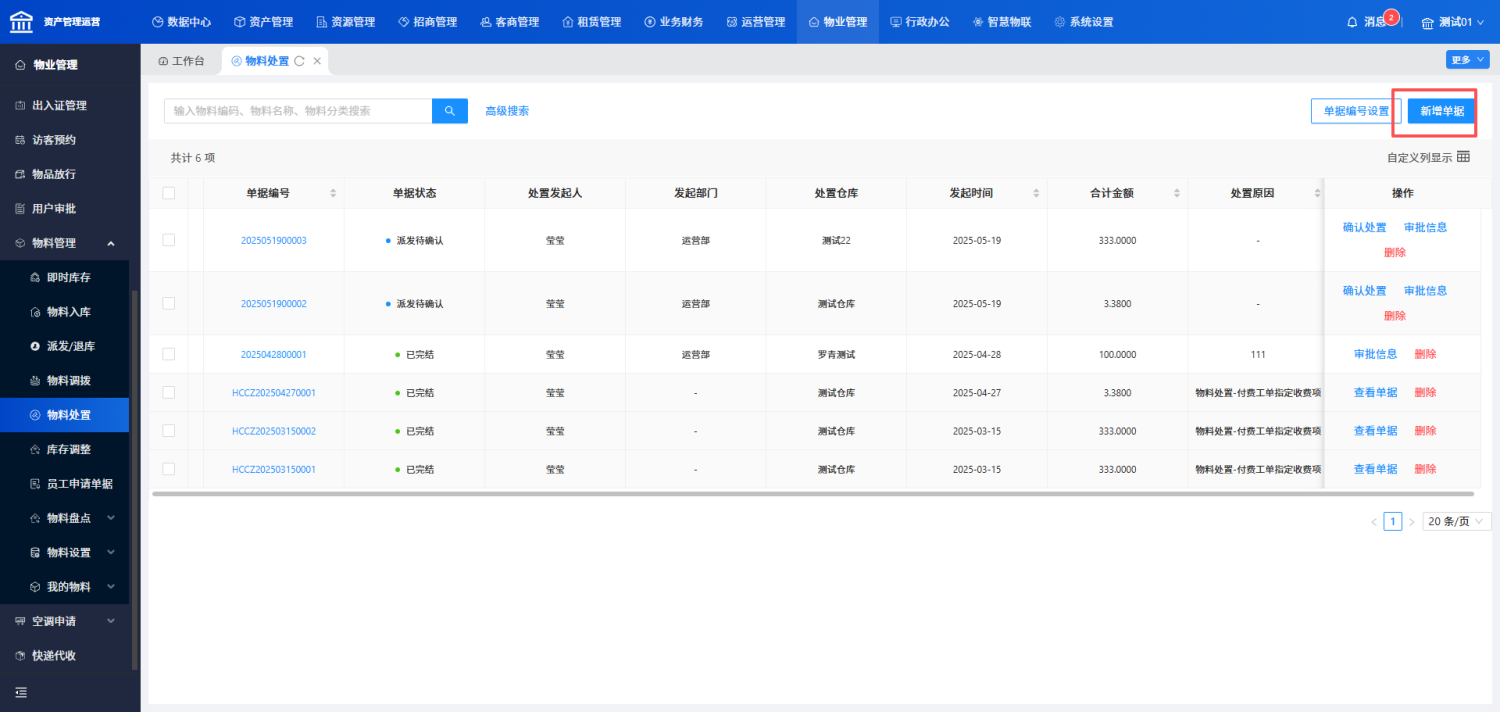The height and width of the screenshot is (712, 1500).
Task: Open 物料入库 in sidebar
Action: [68, 312]
